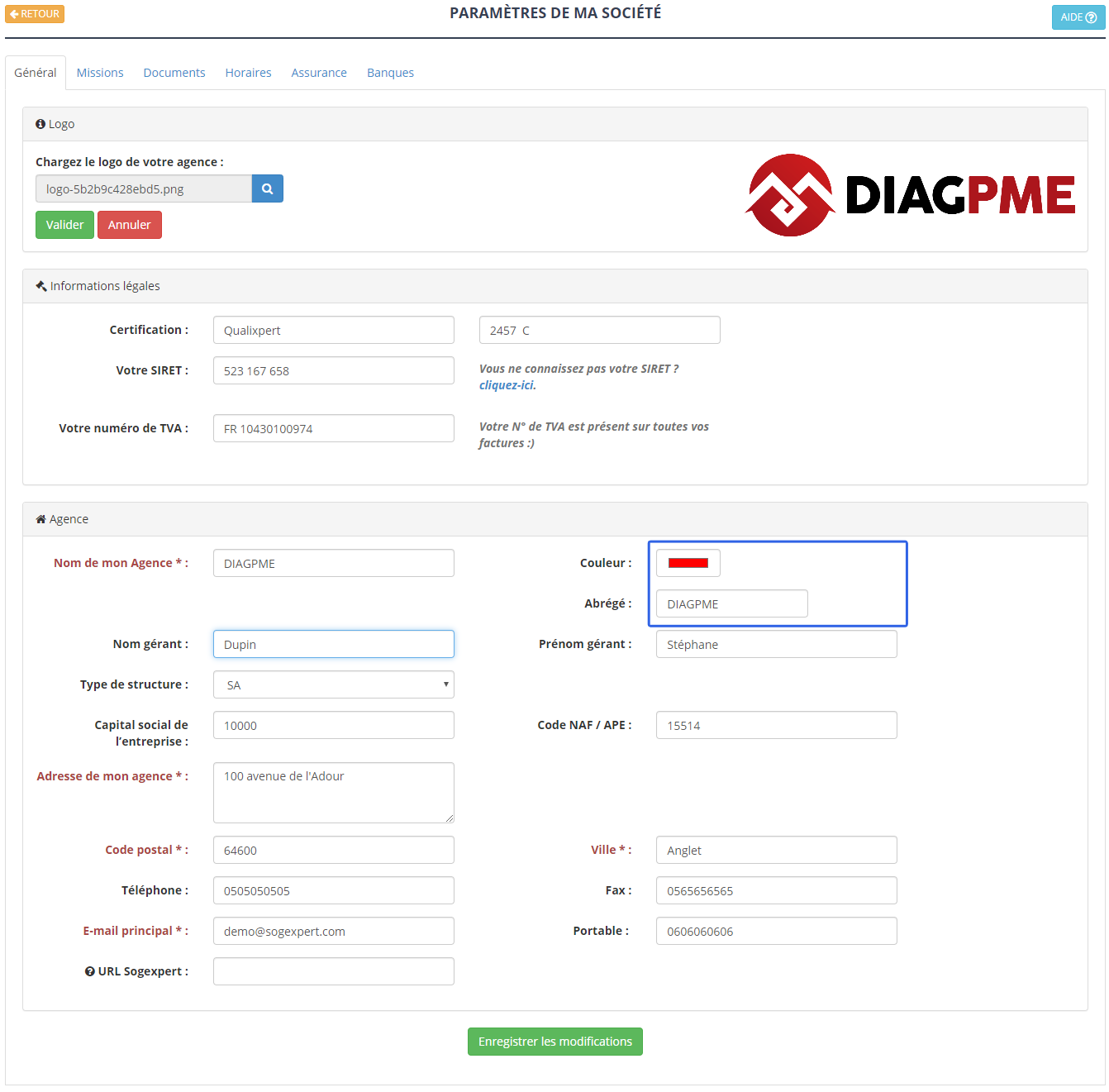The height and width of the screenshot is (1092, 1109).
Task: Switch to the Missions tab
Action: [x=100, y=73]
